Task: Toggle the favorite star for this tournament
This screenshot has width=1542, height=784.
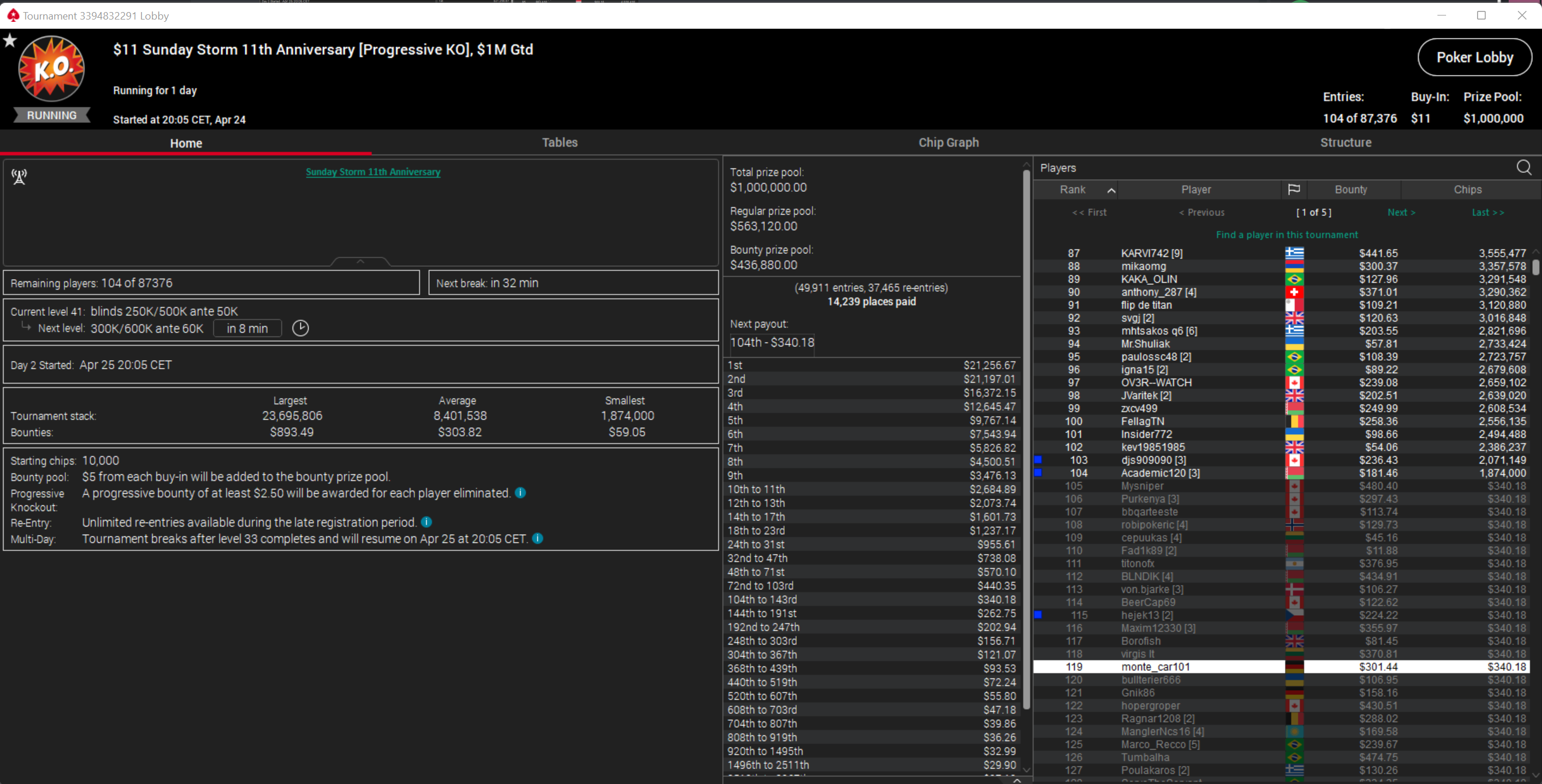Action: pyautogui.click(x=10, y=41)
